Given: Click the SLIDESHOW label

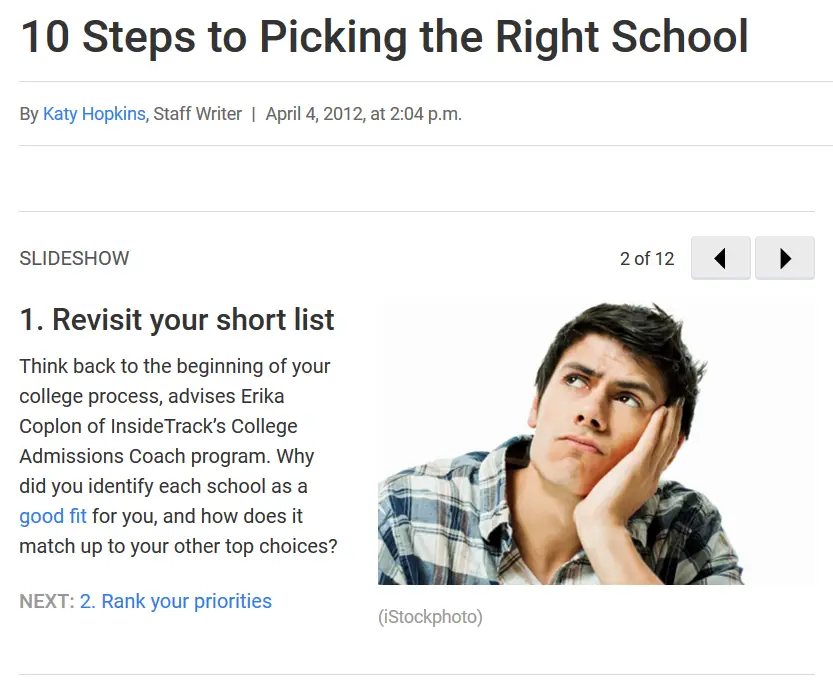Looking at the screenshot, I should tap(74, 258).
